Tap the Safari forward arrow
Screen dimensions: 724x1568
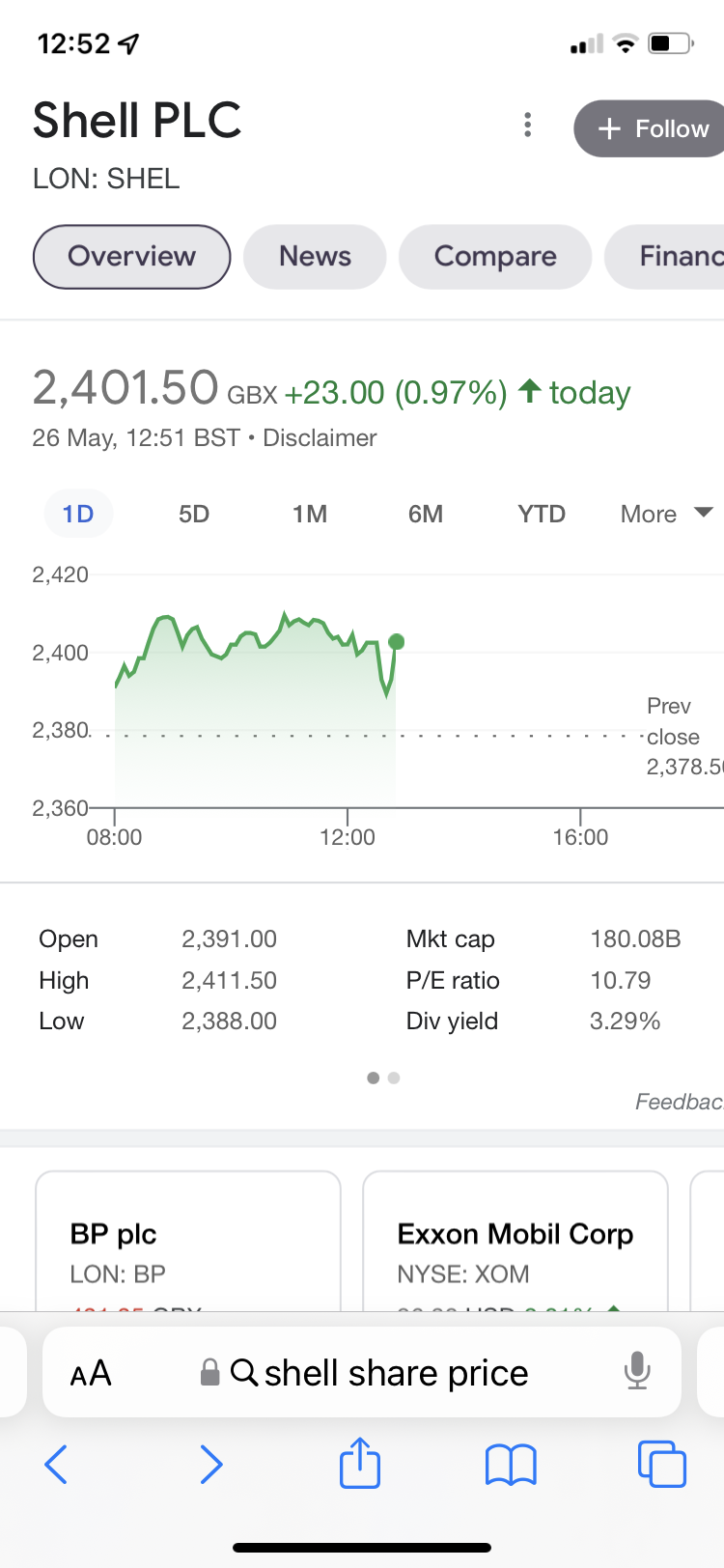pos(210,1464)
